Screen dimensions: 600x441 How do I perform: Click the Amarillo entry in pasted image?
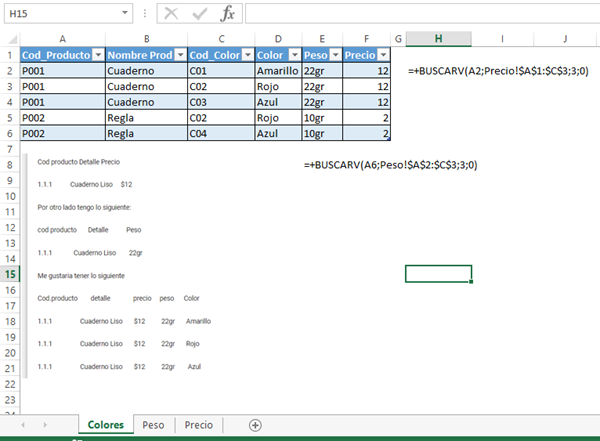(x=198, y=321)
